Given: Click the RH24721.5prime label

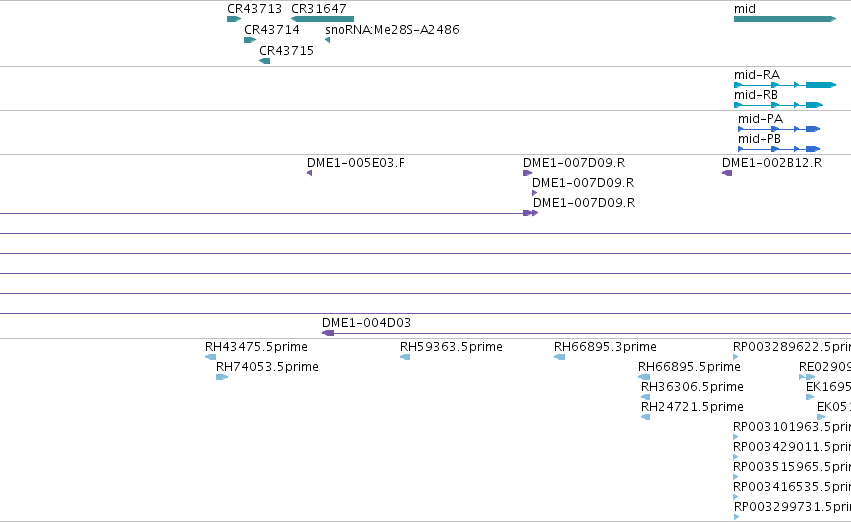Looking at the screenshot, I should pyautogui.click(x=692, y=407).
